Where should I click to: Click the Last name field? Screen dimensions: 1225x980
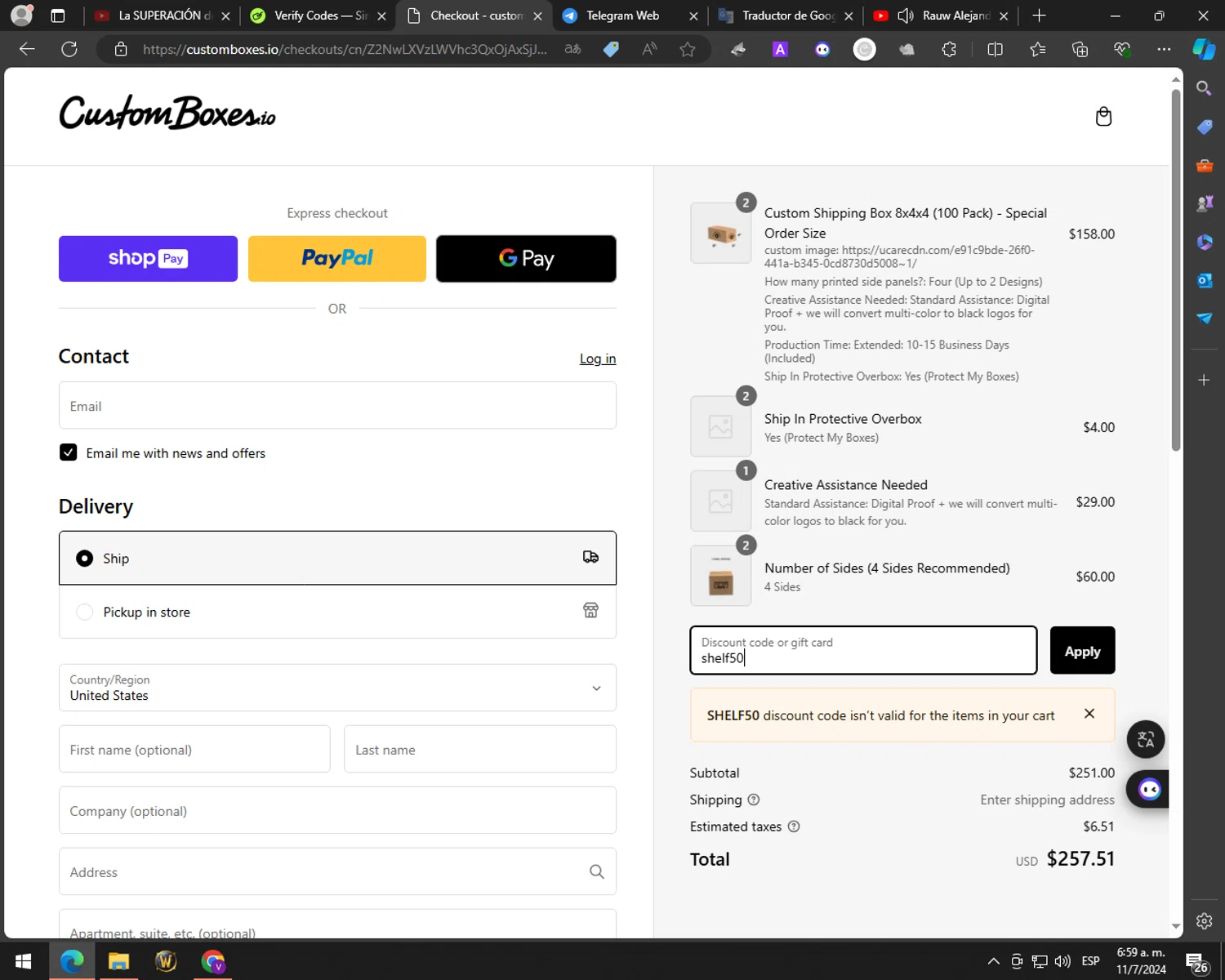coord(480,749)
